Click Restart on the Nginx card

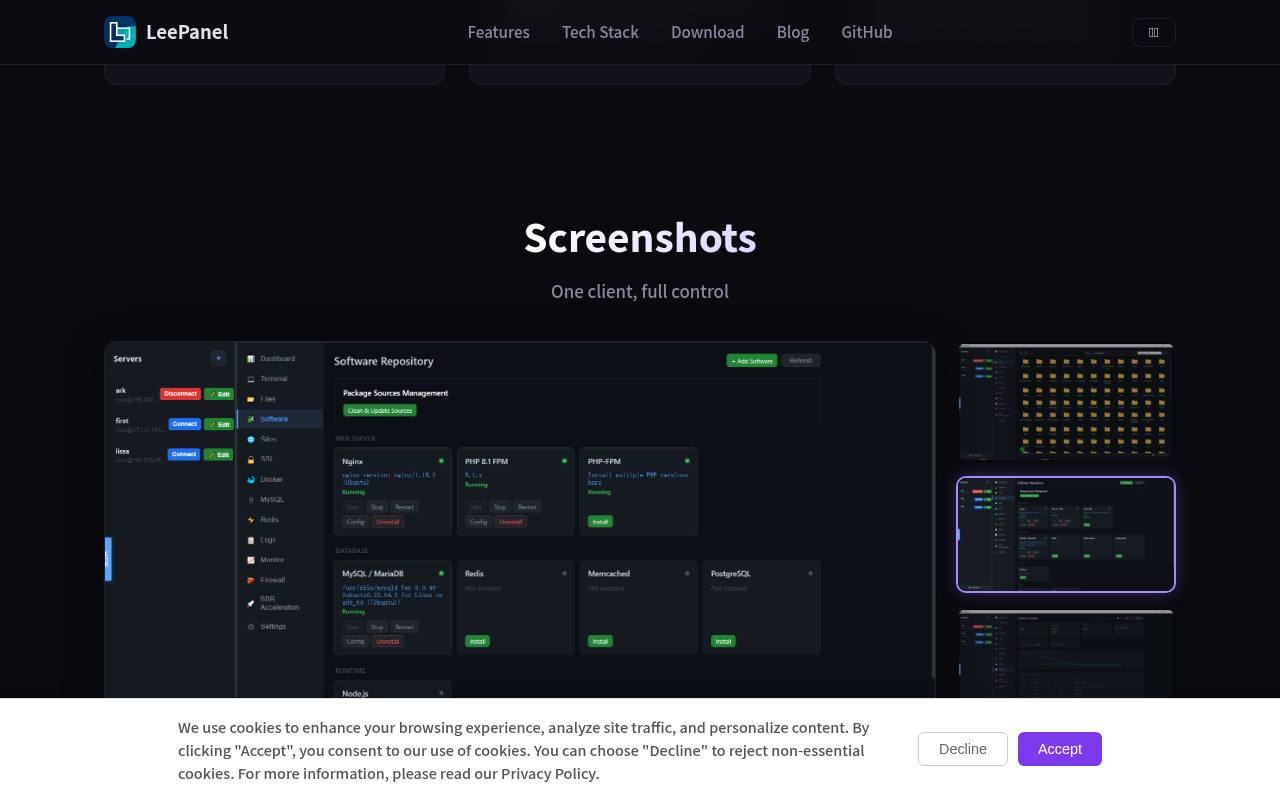[x=404, y=507]
